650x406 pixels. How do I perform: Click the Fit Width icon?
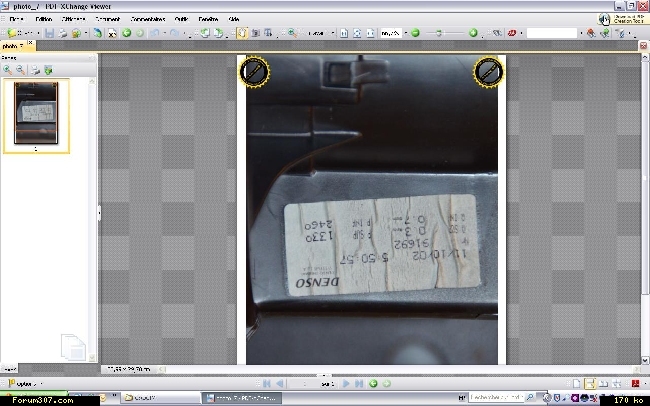(x=370, y=33)
